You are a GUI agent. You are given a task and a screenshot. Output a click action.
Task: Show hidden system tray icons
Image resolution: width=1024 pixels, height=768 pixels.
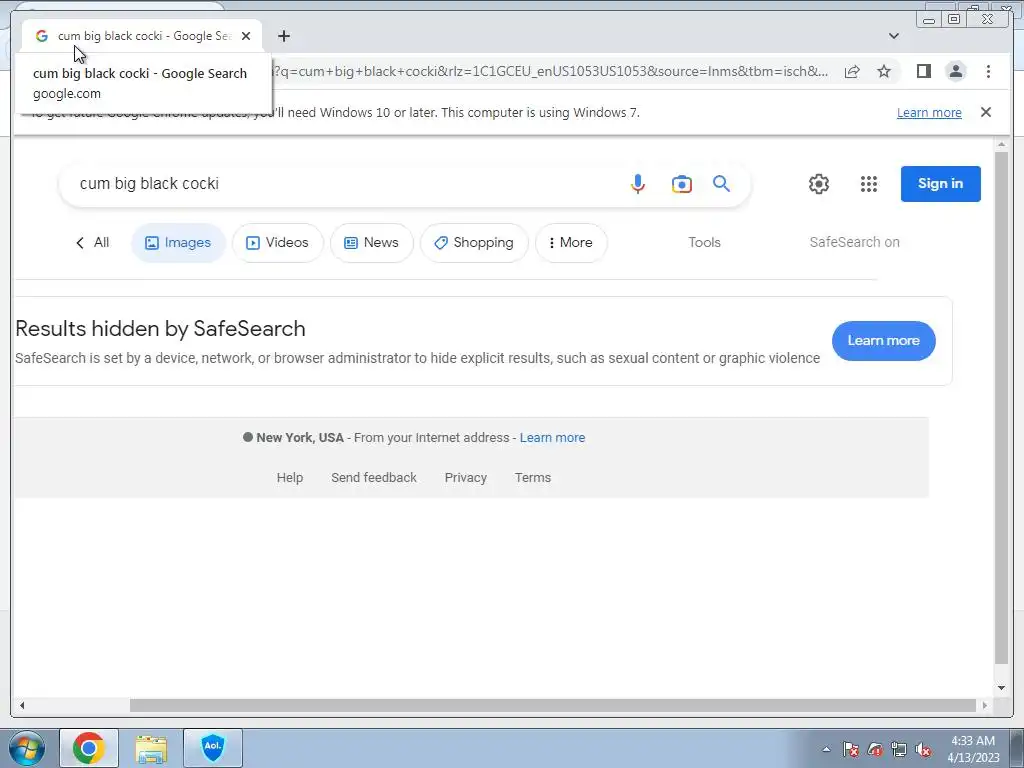pyautogui.click(x=826, y=749)
